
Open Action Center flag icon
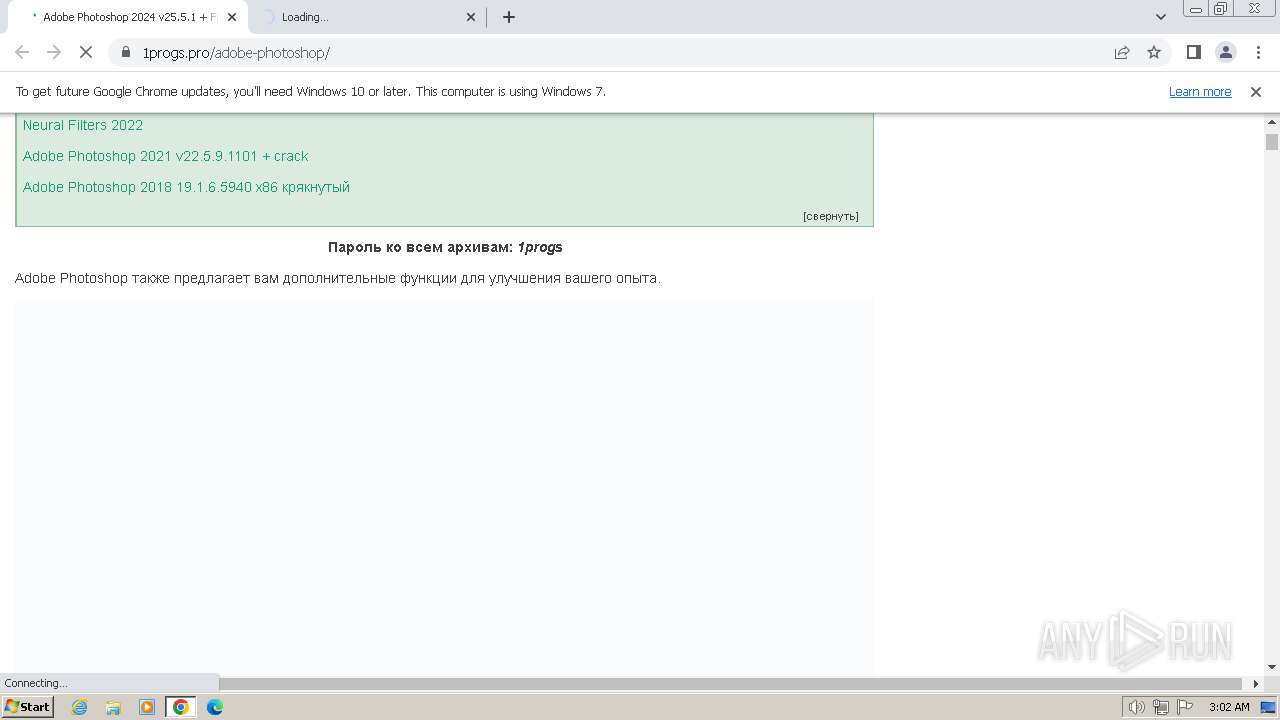tap(1184, 707)
